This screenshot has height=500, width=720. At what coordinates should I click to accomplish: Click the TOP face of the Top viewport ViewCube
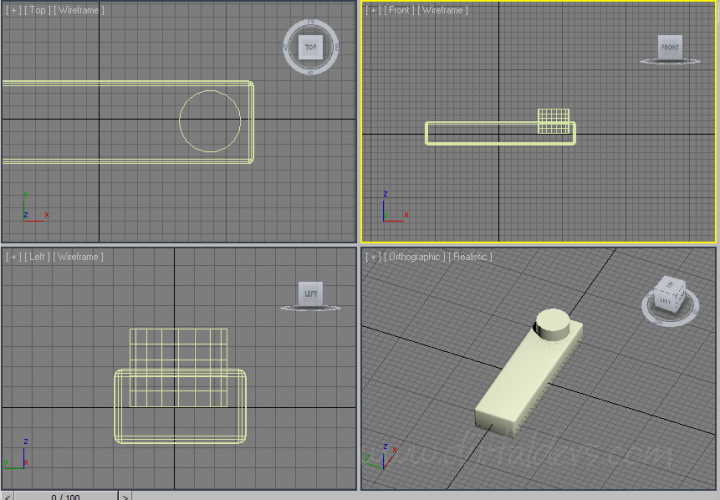click(310, 47)
